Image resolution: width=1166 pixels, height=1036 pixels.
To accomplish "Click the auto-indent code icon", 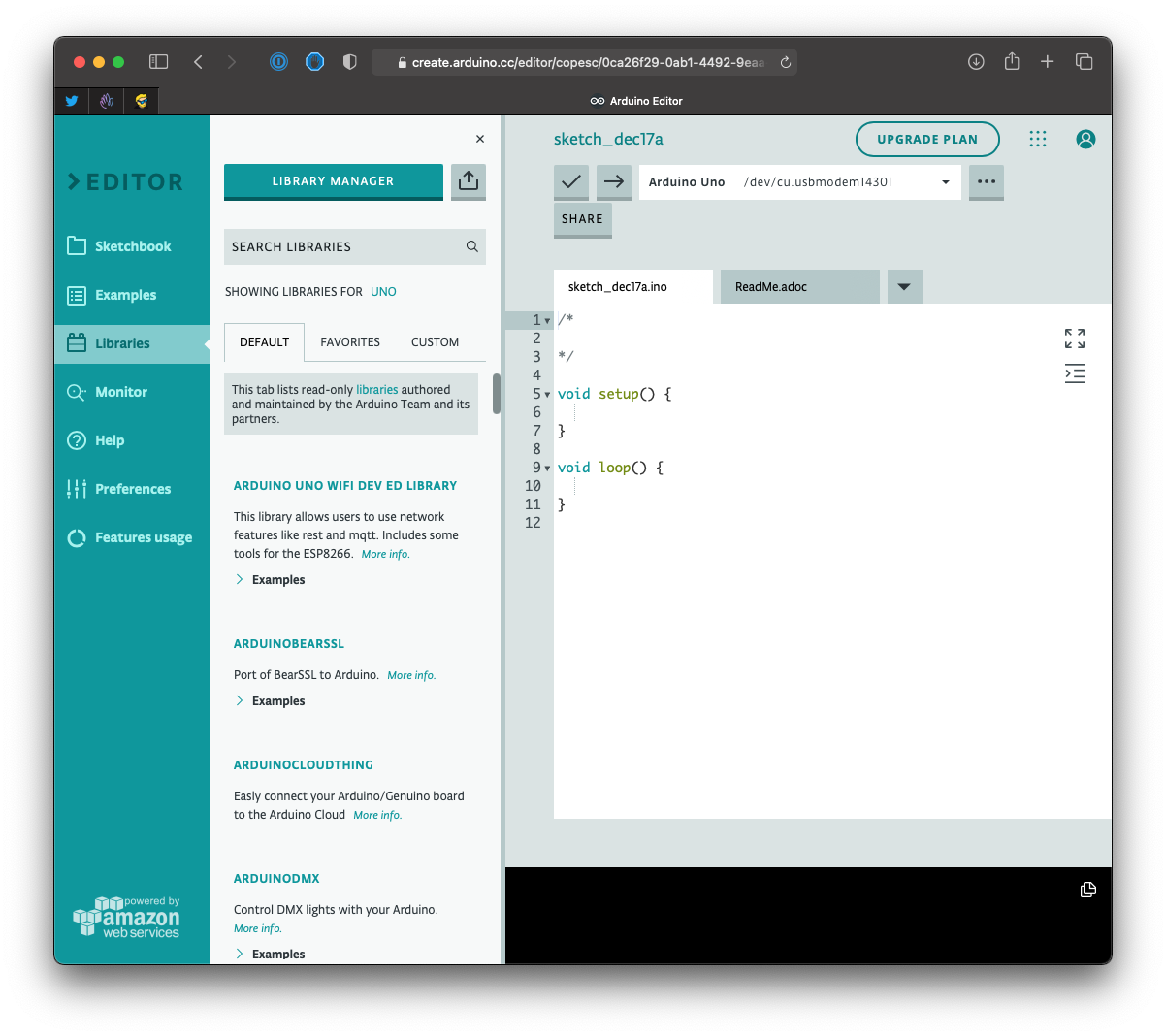I will point(1074,373).
